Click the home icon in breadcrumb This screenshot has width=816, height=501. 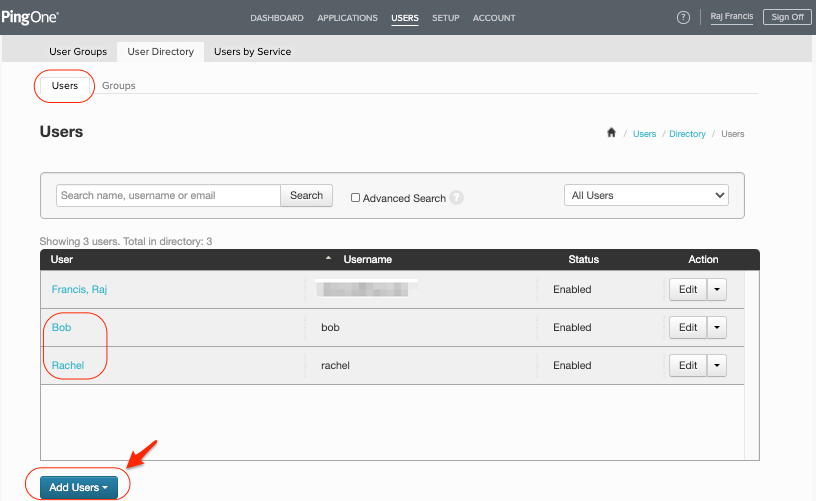pos(611,133)
